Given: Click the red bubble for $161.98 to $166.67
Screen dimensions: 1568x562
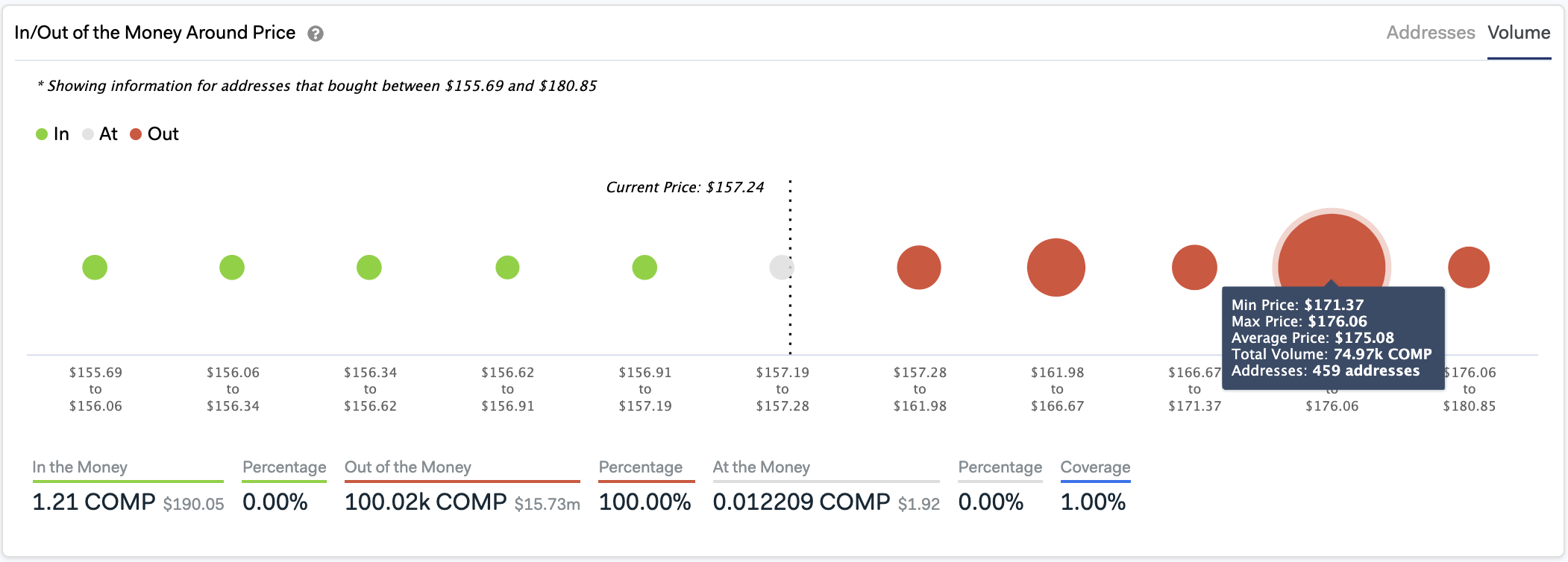Looking at the screenshot, I should pyautogui.click(x=1056, y=267).
